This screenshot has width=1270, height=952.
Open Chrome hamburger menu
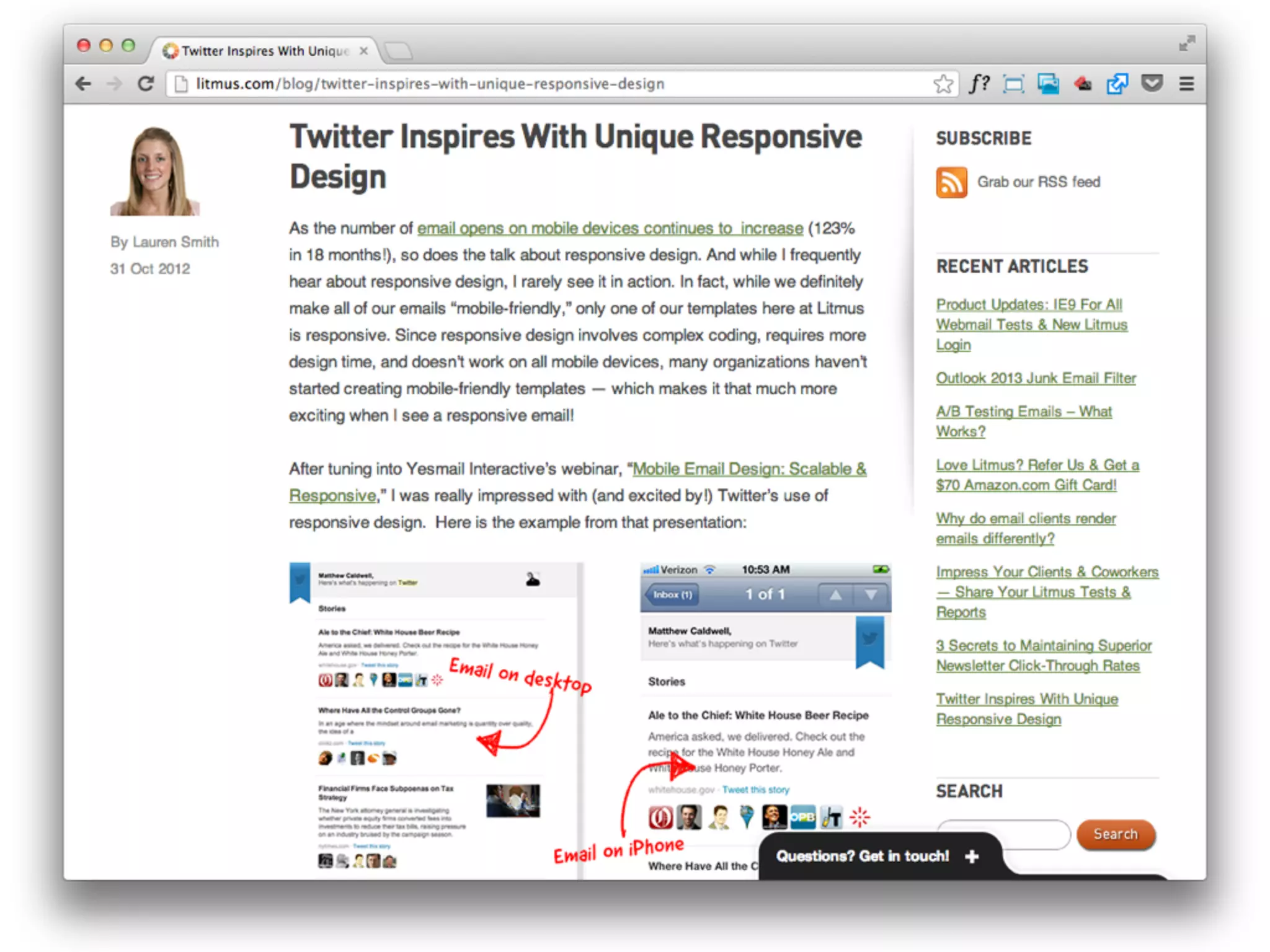[x=1186, y=84]
